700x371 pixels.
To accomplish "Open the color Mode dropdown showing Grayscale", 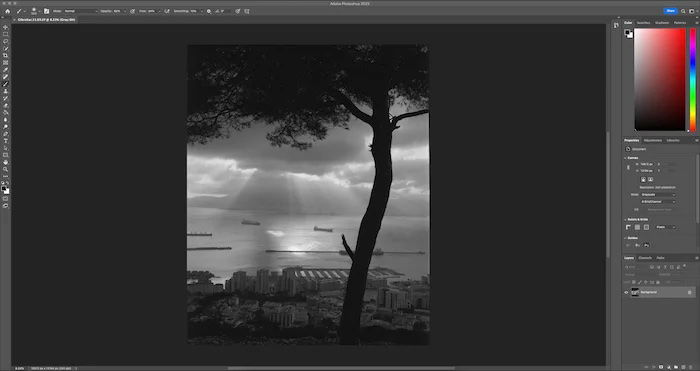I will pyautogui.click(x=658, y=195).
